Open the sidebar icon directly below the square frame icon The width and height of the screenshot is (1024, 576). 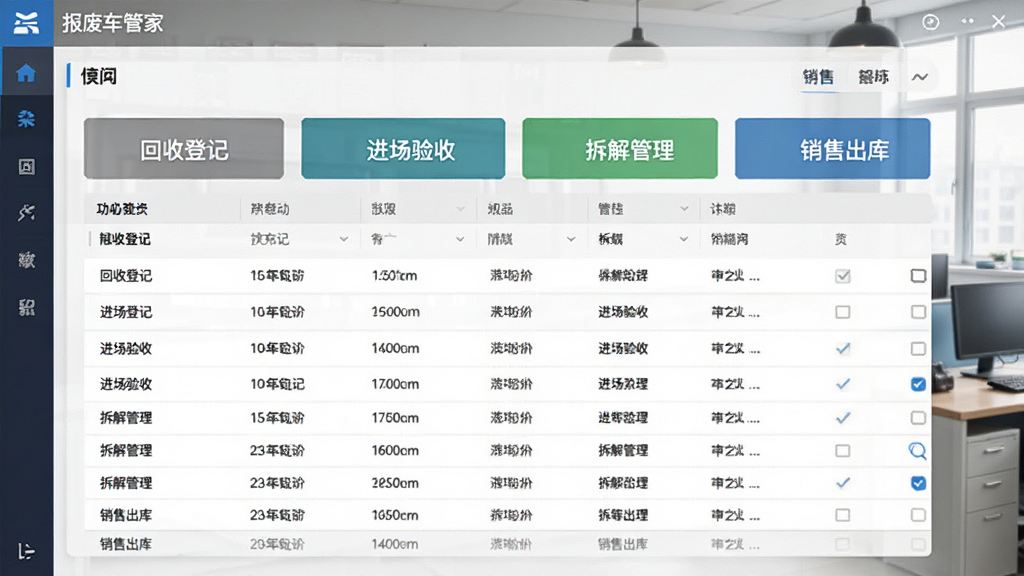[x=26, y=212]
